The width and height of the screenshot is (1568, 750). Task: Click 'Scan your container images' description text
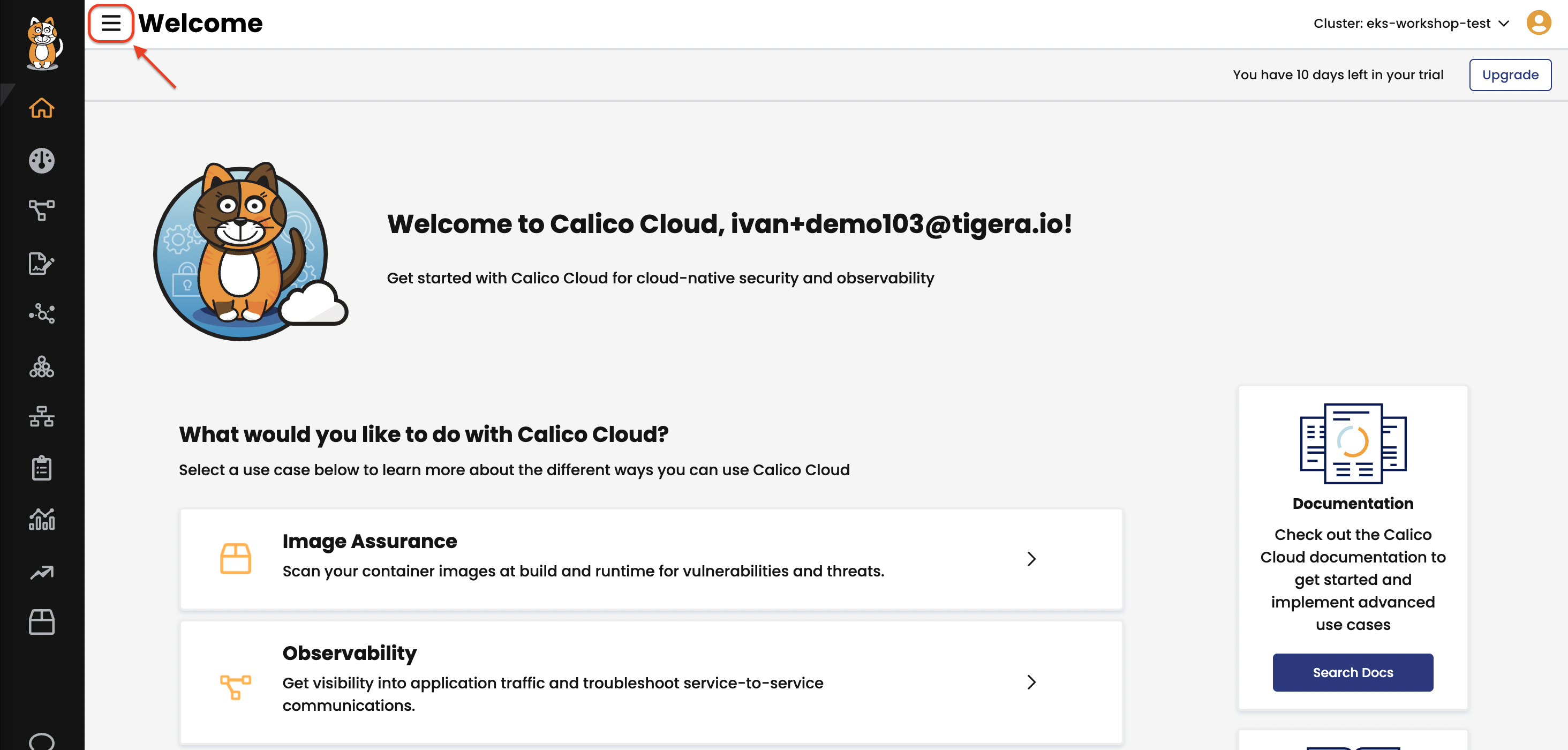(x=583, y=571)
